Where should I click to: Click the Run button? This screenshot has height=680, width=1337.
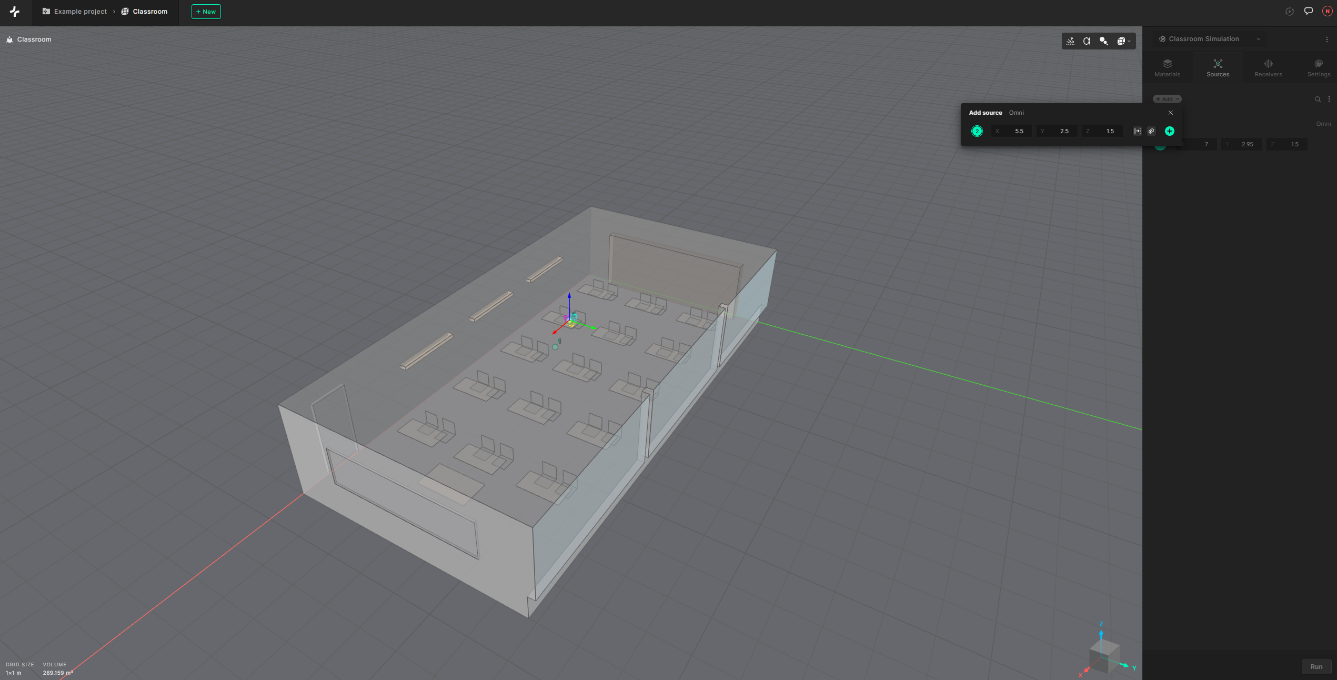pyautogui.click(x=1316, y=666)
